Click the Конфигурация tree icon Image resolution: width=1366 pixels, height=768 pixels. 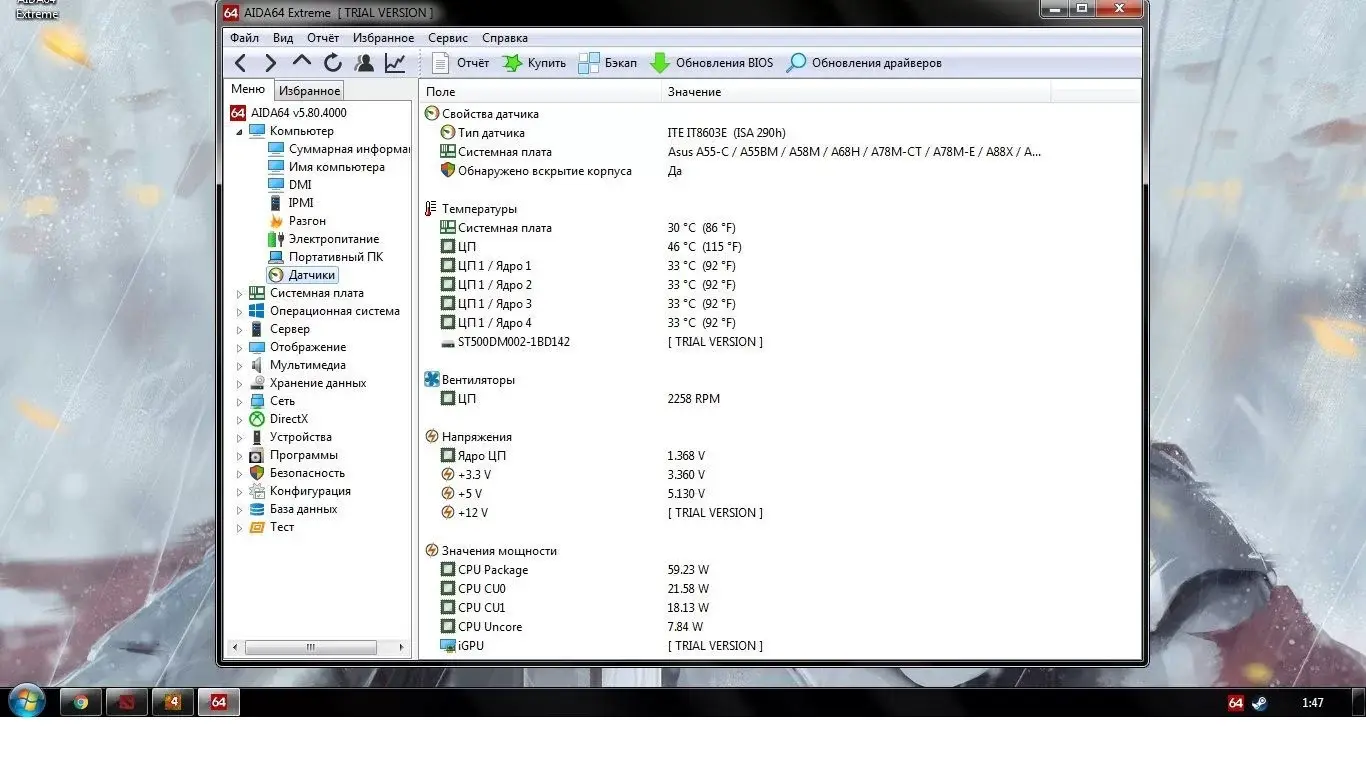257,491
